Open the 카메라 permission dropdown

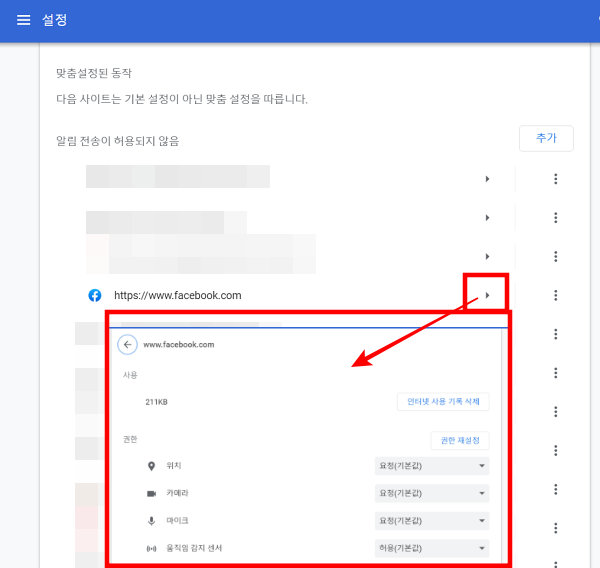432,493
